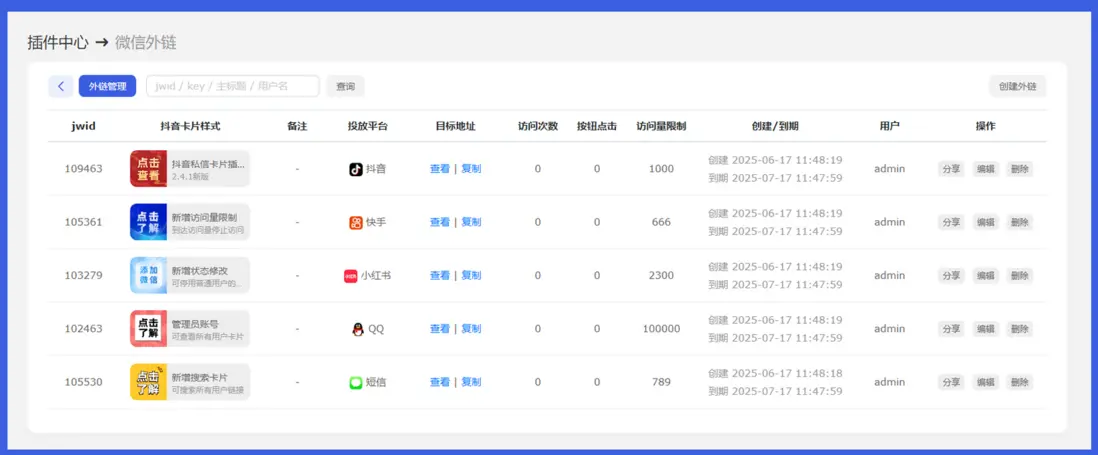This screenshot has height=455, width=1098.
Task: Click 查看 link in row 109463
Action: (x=440, y=169)
